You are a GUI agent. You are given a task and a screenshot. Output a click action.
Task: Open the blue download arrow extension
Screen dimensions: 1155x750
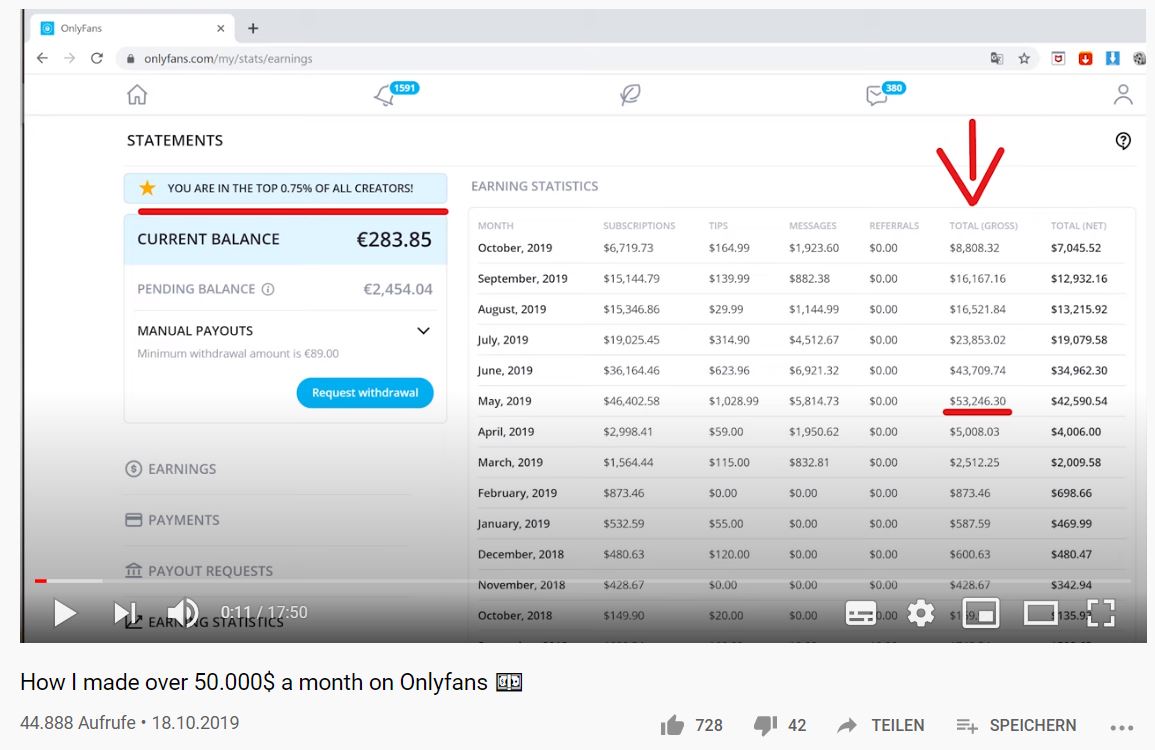tap(1112, 58)
